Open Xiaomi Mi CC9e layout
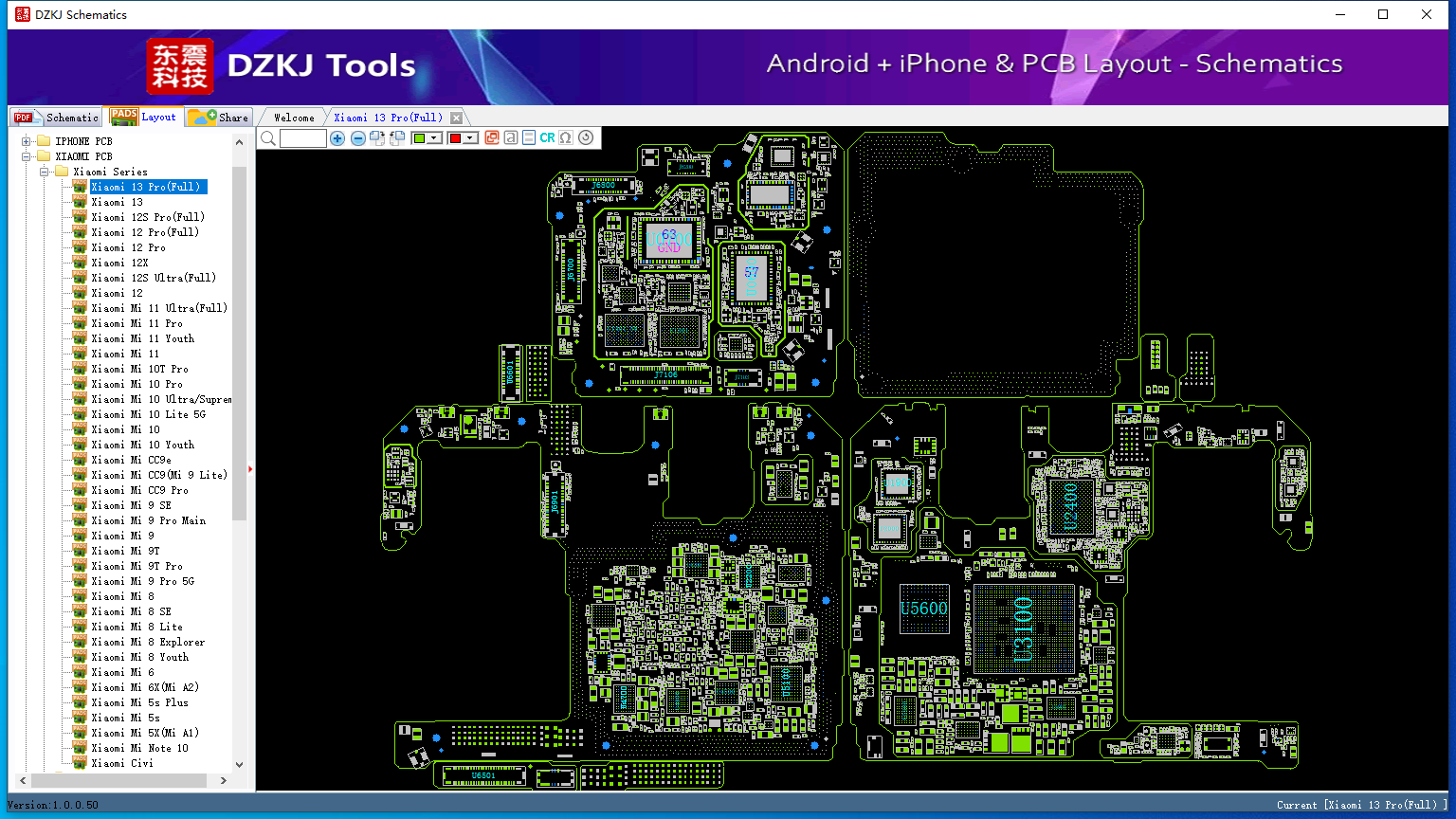This screenshot has width=1456, height=819. click(132, 460)
